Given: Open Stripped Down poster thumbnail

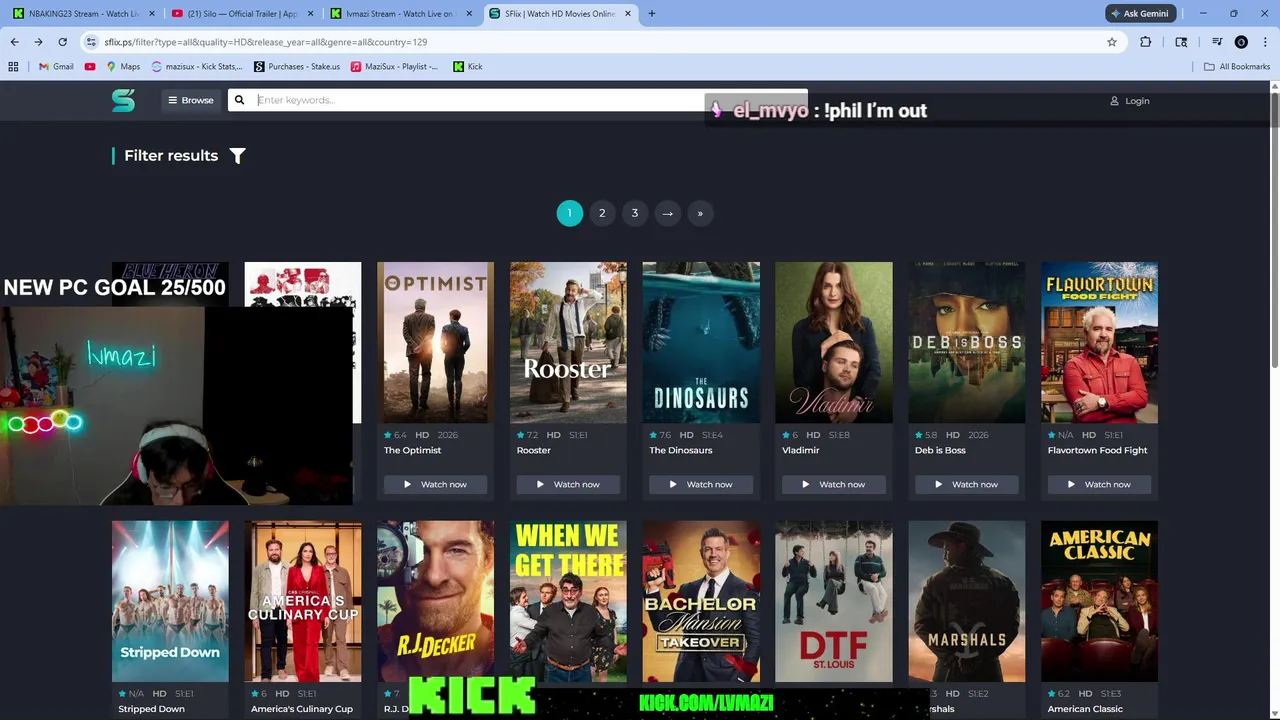Looking at the screenshot, I should (170, 601).
